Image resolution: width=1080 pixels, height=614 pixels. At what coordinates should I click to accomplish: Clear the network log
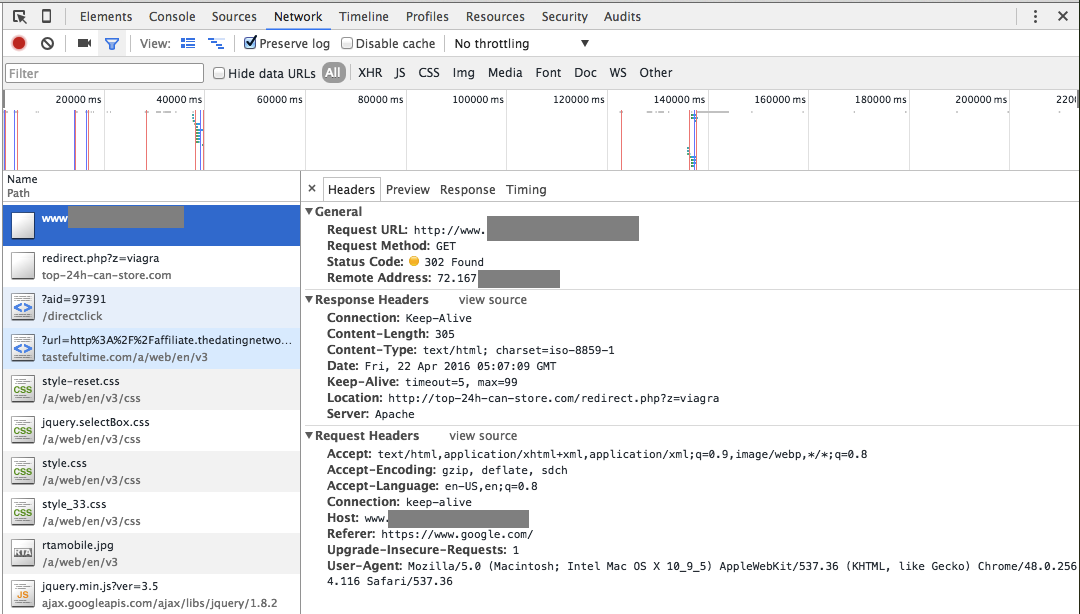tap(47, 43)
